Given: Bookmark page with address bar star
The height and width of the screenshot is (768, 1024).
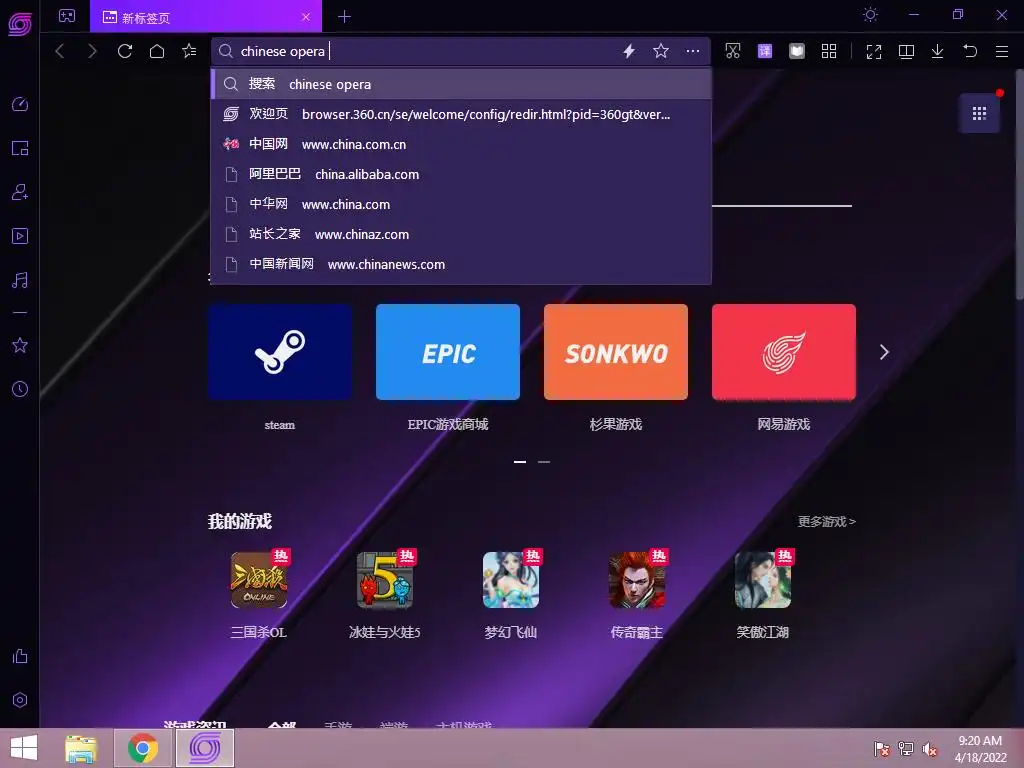Looking at the screenshot, I should 661,51.
